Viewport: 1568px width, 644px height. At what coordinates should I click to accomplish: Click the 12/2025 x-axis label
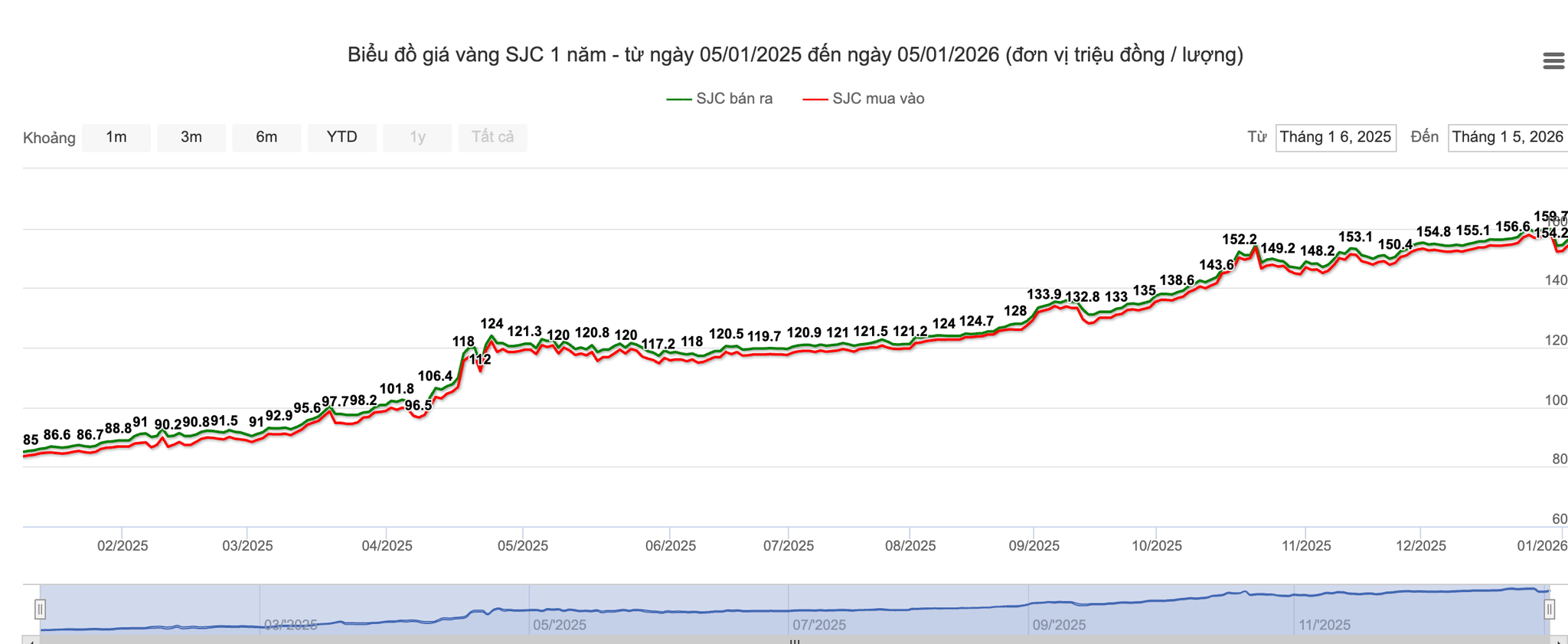click(1421, 546)
